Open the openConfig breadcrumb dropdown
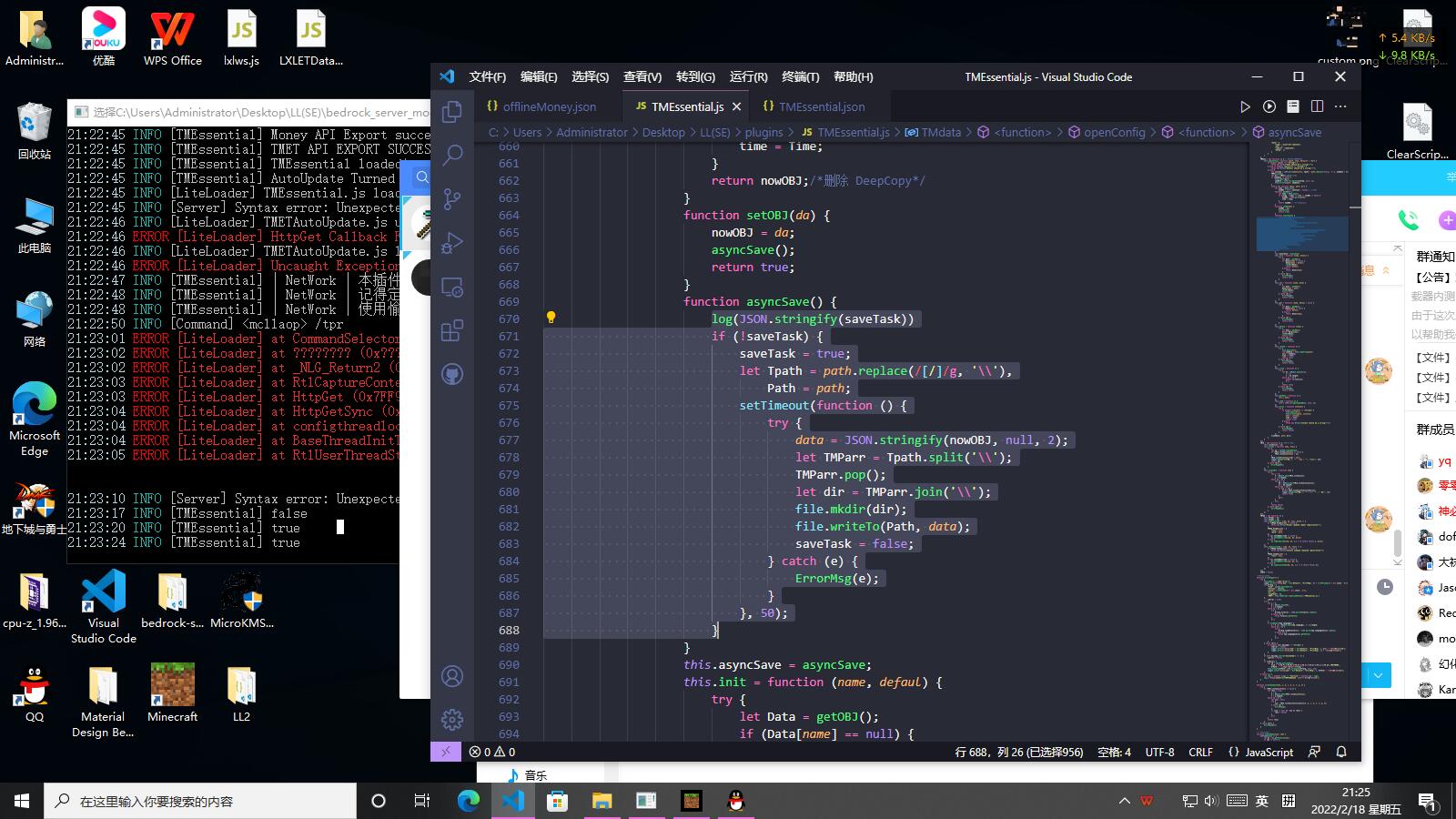Viewport: 1456px width, 819px height. 1113,132
